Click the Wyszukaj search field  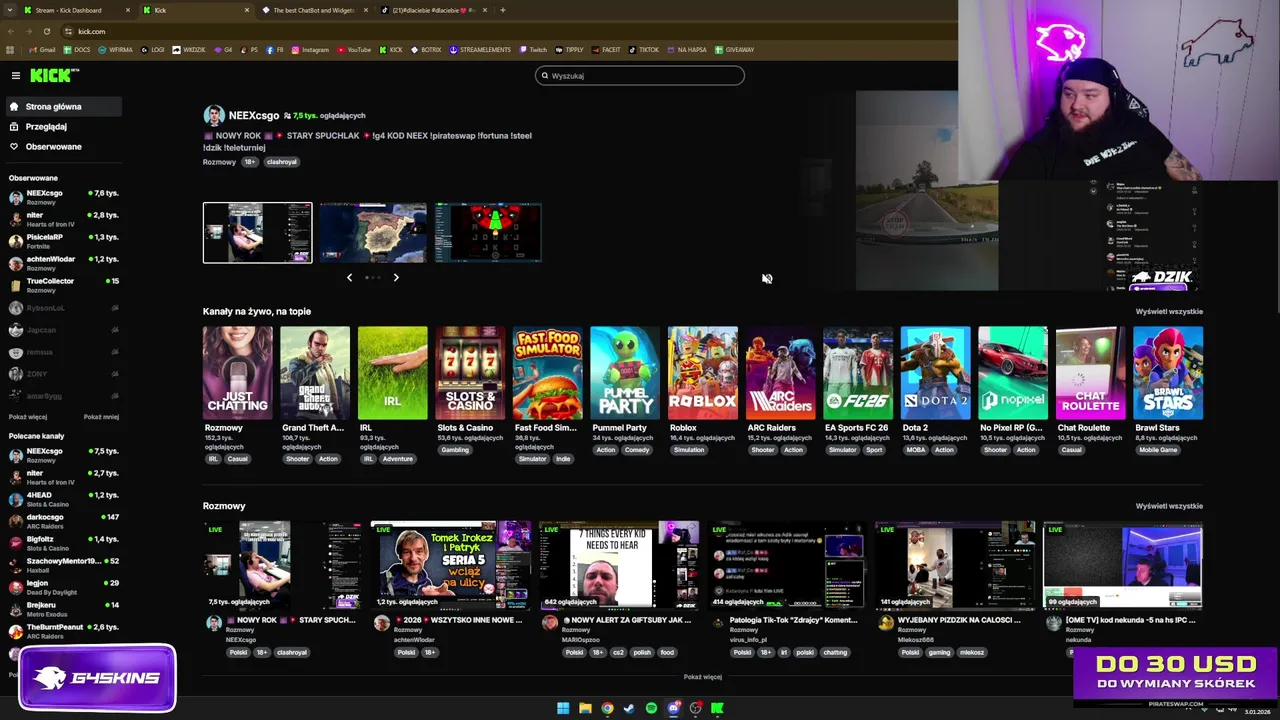(640, 75)
